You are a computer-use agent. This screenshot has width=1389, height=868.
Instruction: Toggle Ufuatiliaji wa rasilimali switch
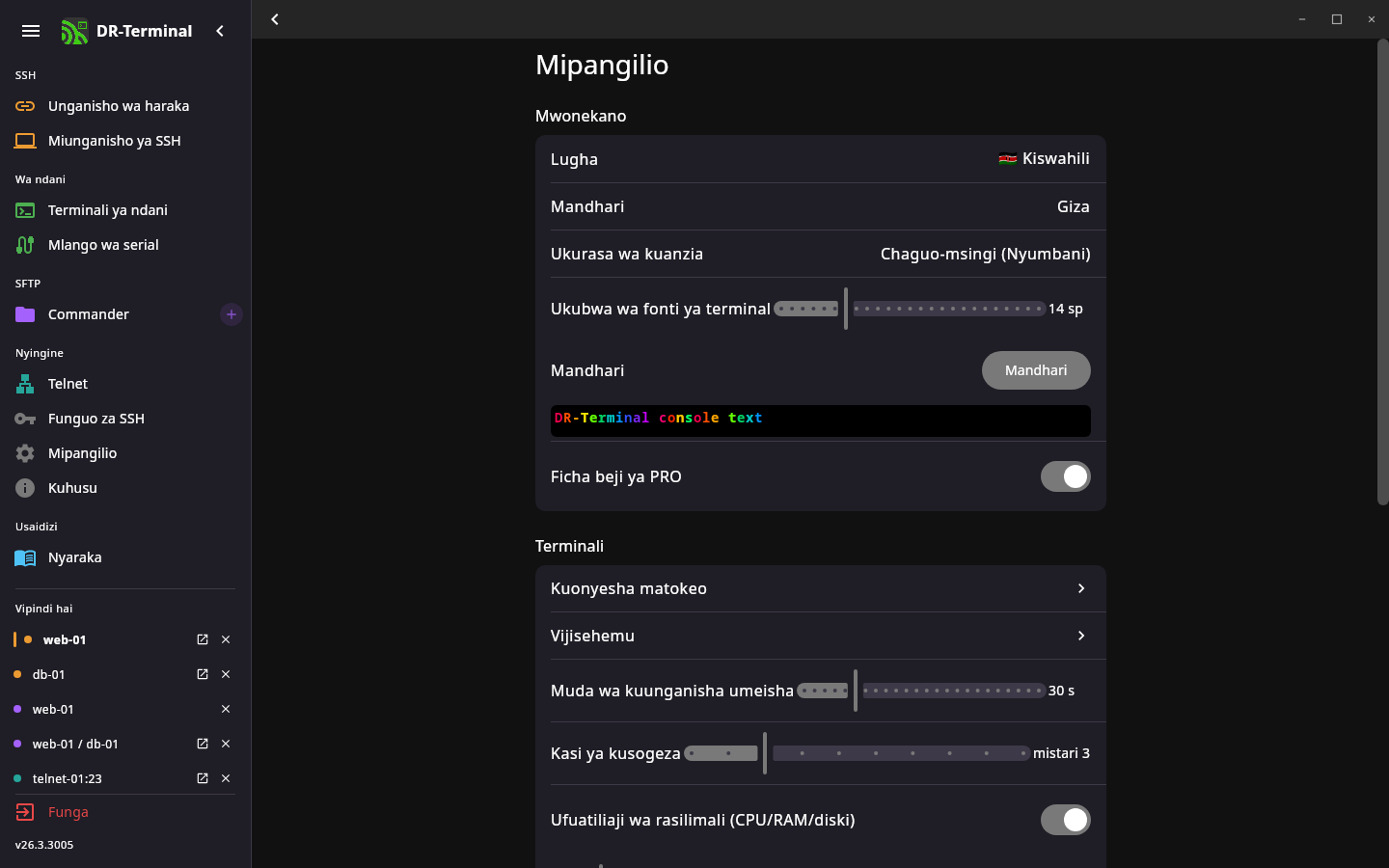(1065, 820)
